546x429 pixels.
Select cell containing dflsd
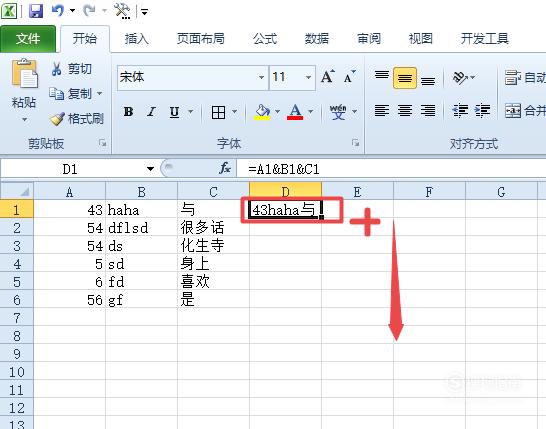click(x=141, y=228)
